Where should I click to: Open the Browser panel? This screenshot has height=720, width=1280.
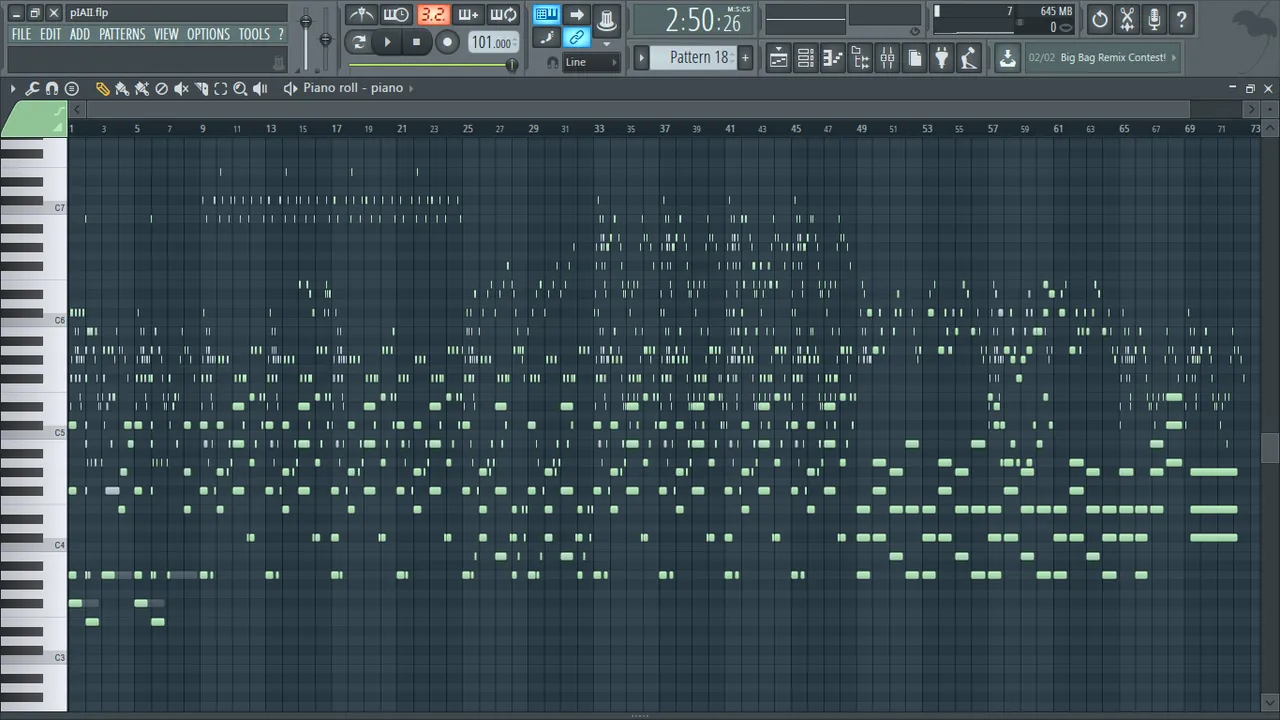[860, 58]
